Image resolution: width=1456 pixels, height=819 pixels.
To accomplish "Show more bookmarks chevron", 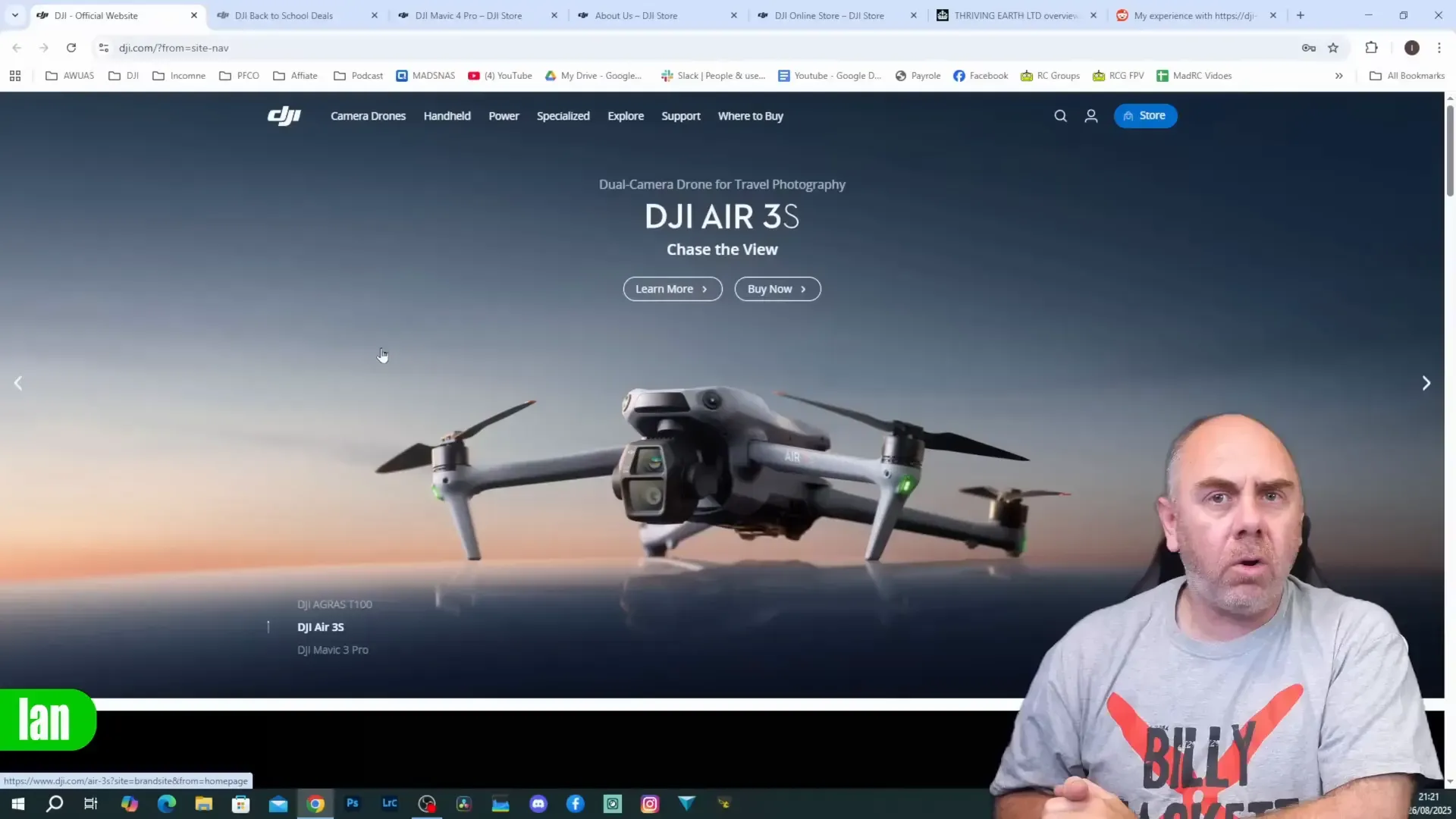I will 1339,76.
